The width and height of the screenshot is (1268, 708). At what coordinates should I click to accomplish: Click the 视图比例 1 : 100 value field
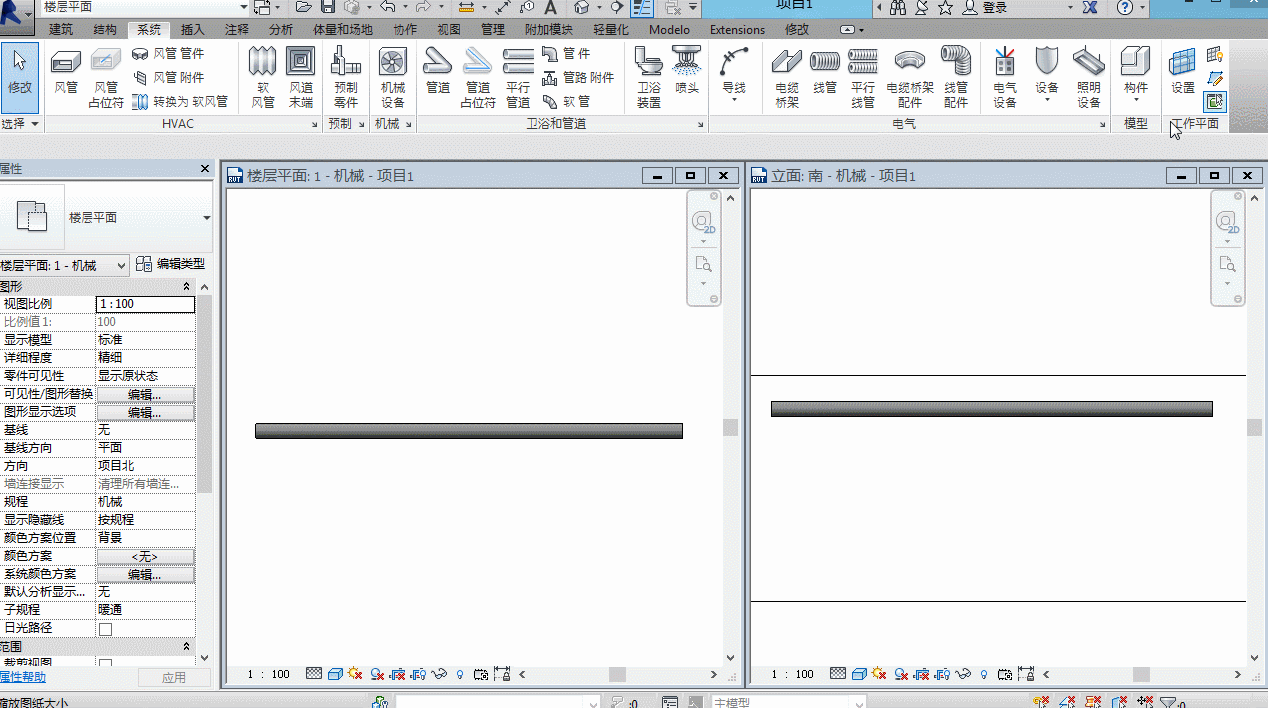click(x=145, y=304)
